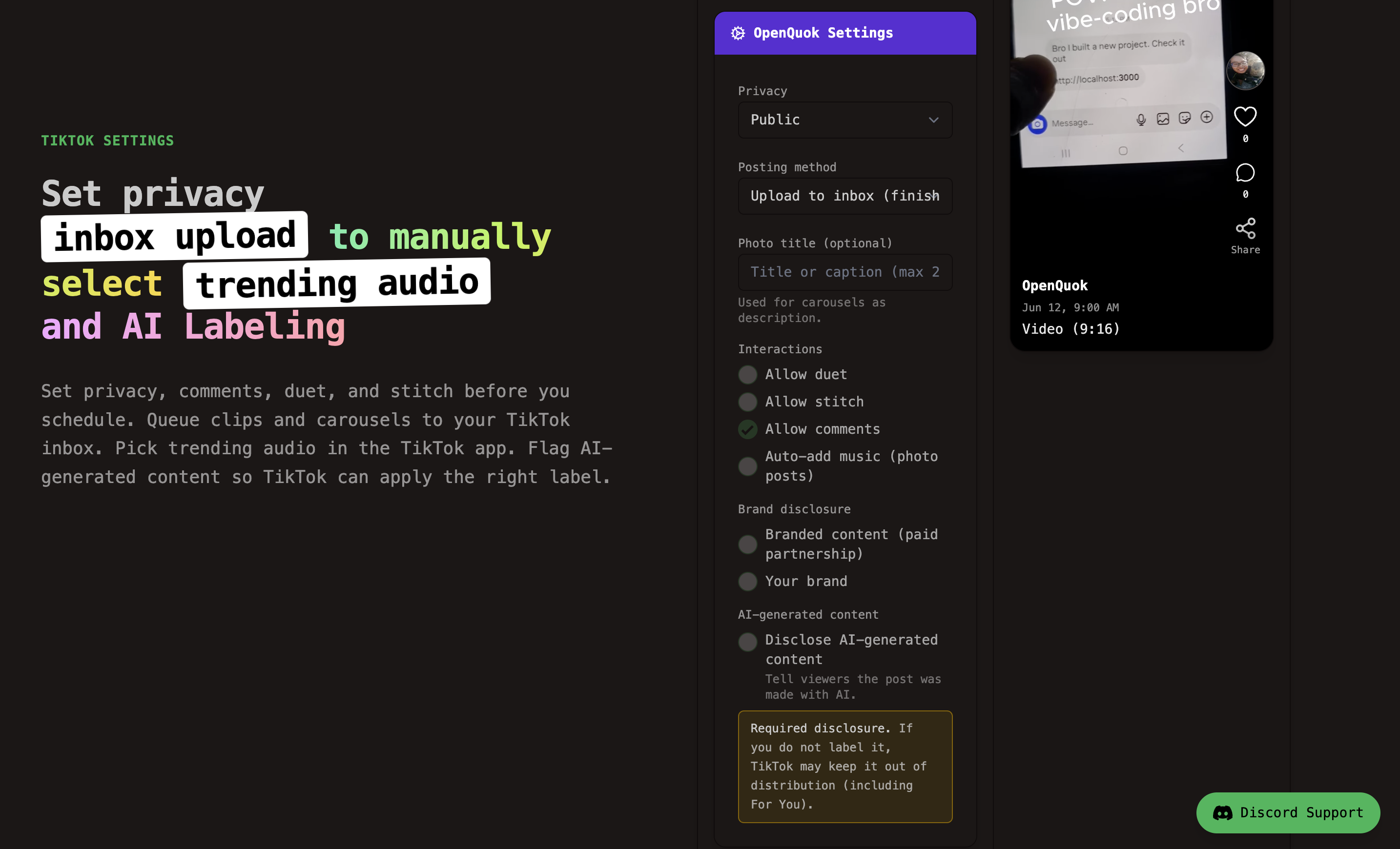The width and height of the screenshot is (1400, 849).
Task: Tap the camera icon beside Message field
Action: click(x=1037, y=124)
